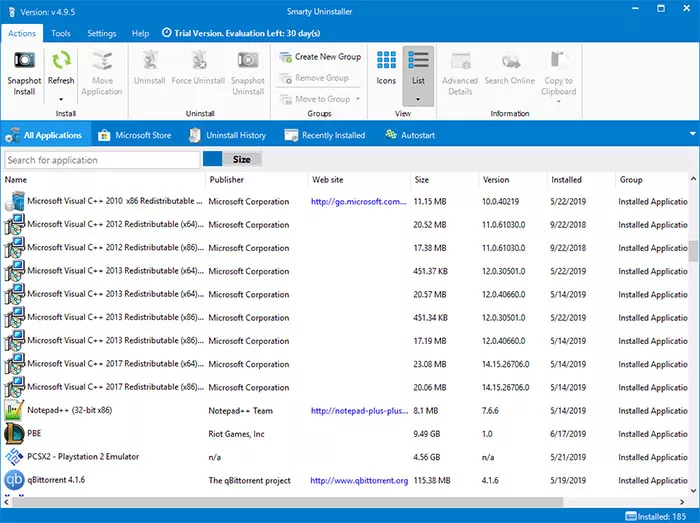Click the Notepad++ application icon

tap(14, 410)
